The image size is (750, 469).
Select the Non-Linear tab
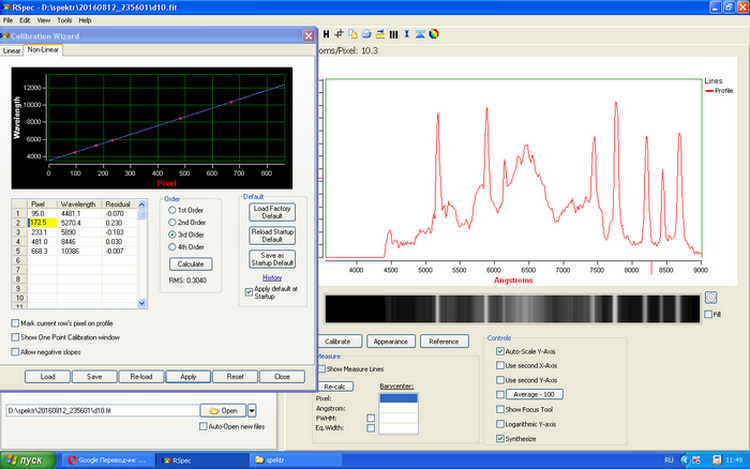43,50
